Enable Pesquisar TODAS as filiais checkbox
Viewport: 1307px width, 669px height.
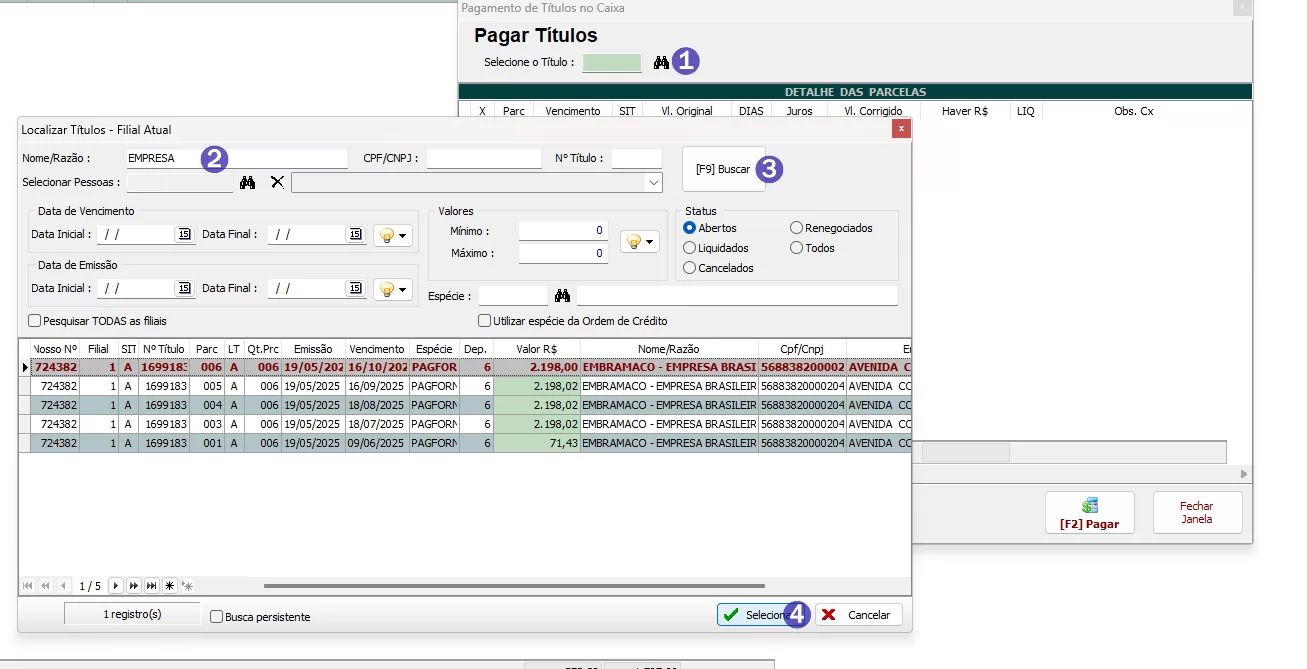tap(35, 321)
